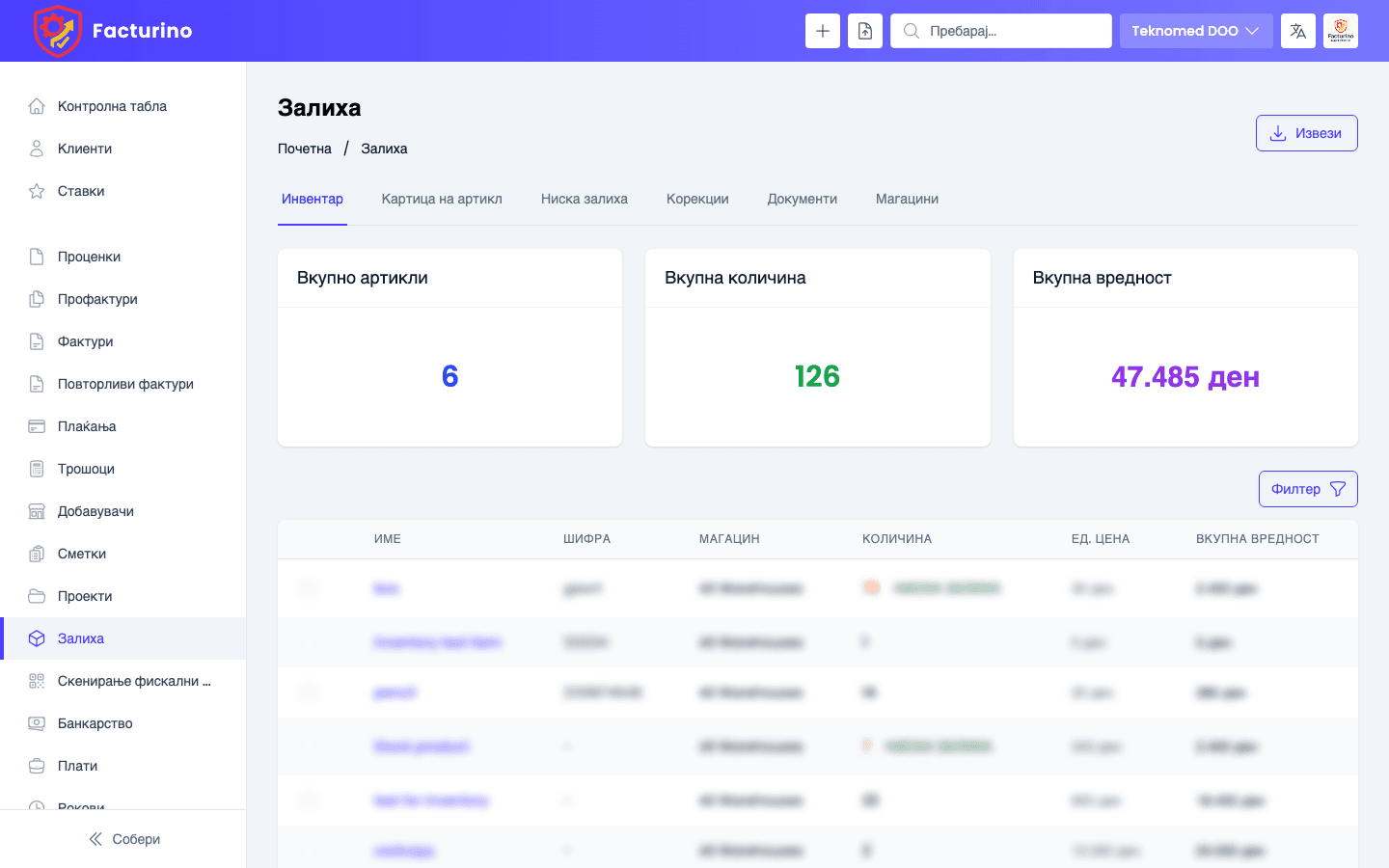Open Ставки with the star icon
Viewport: 1389px width, 868px height.
81,191
